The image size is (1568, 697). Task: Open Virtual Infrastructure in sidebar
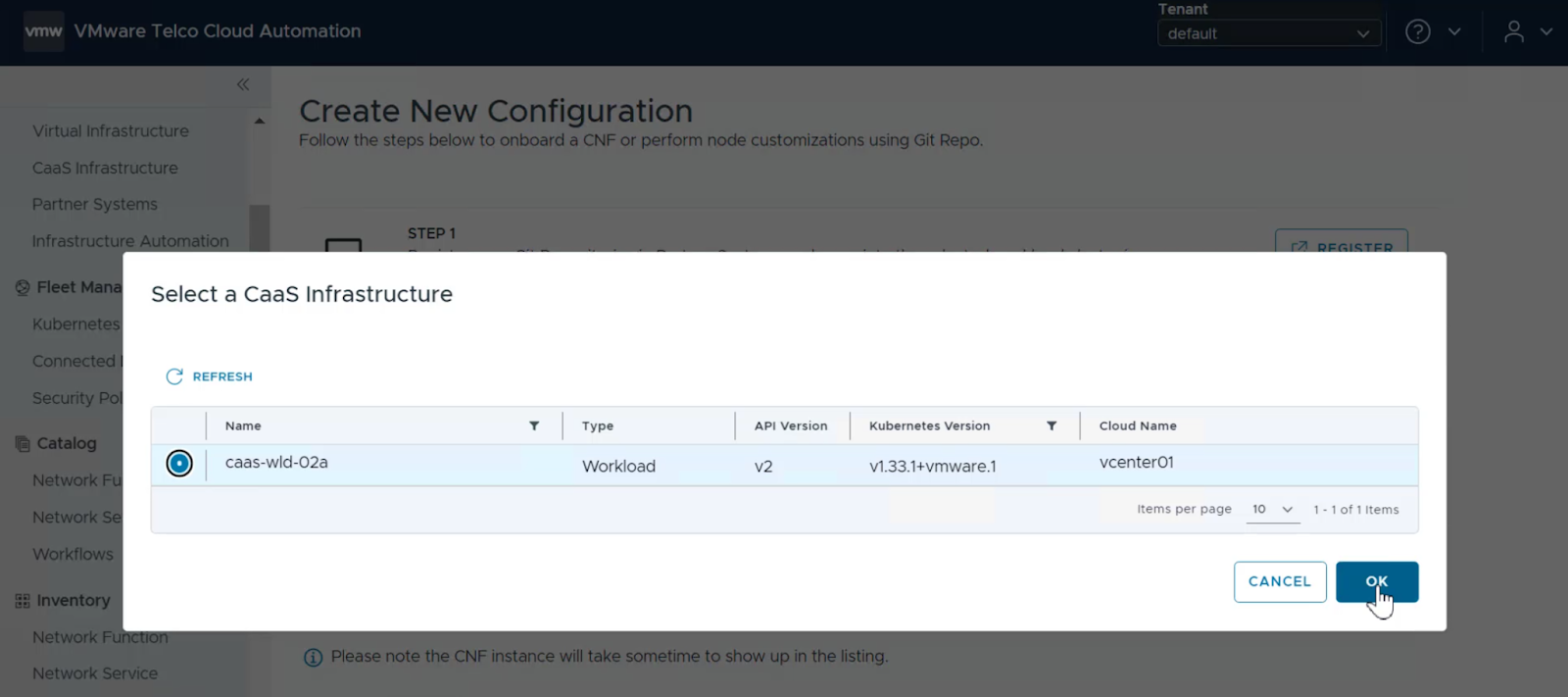coord(111,130)
